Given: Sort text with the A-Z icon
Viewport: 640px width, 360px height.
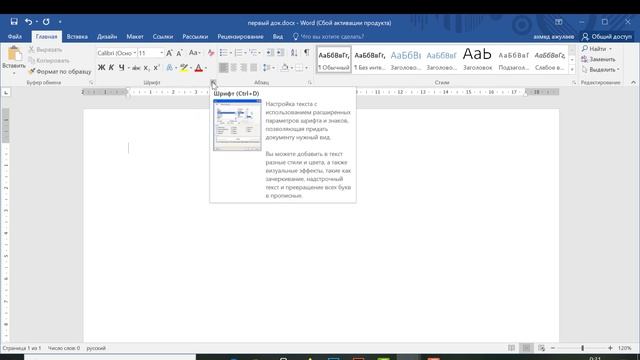Looking at the screenshot, I should 294,53.
